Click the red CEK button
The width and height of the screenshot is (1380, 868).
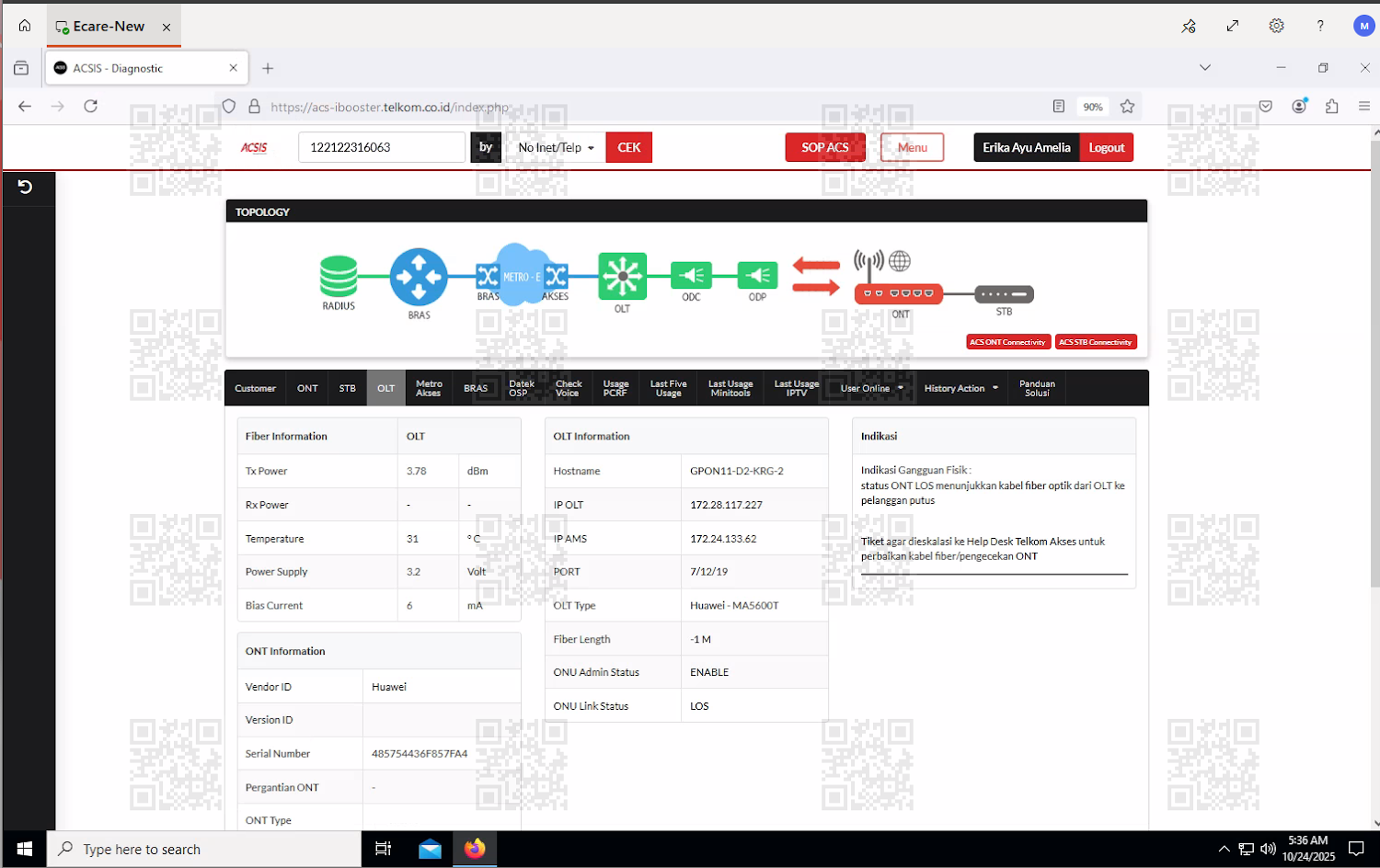[x=629, y=147]
